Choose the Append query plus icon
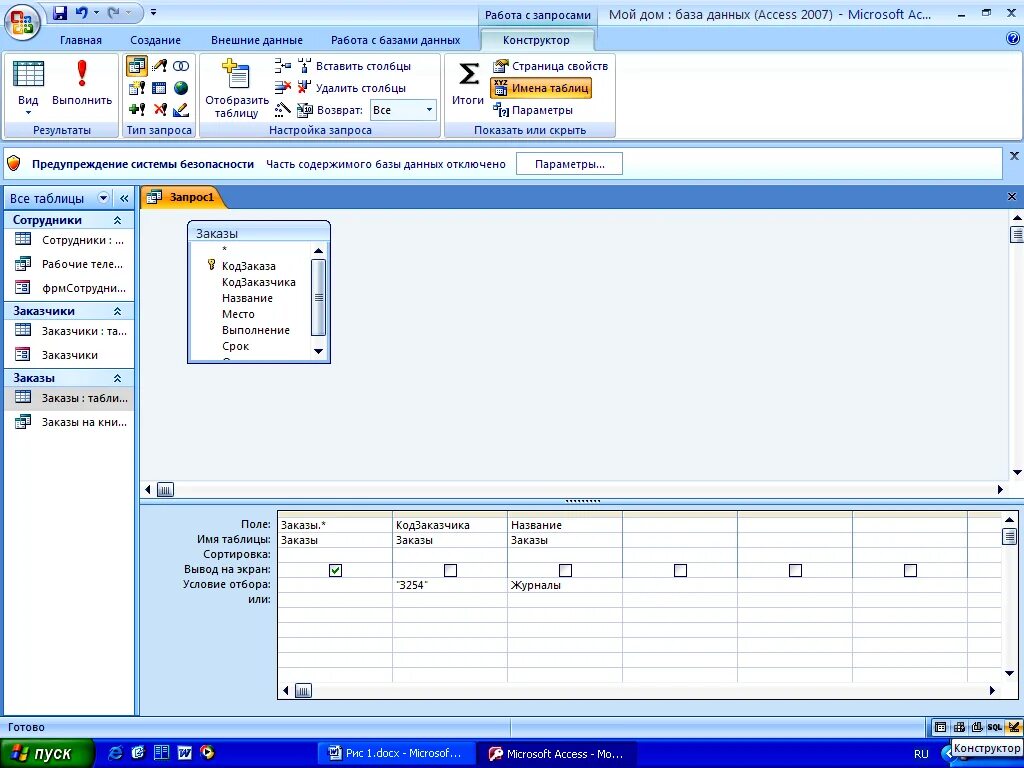The height and width of the screenshot is (768, 1024). 136,109
